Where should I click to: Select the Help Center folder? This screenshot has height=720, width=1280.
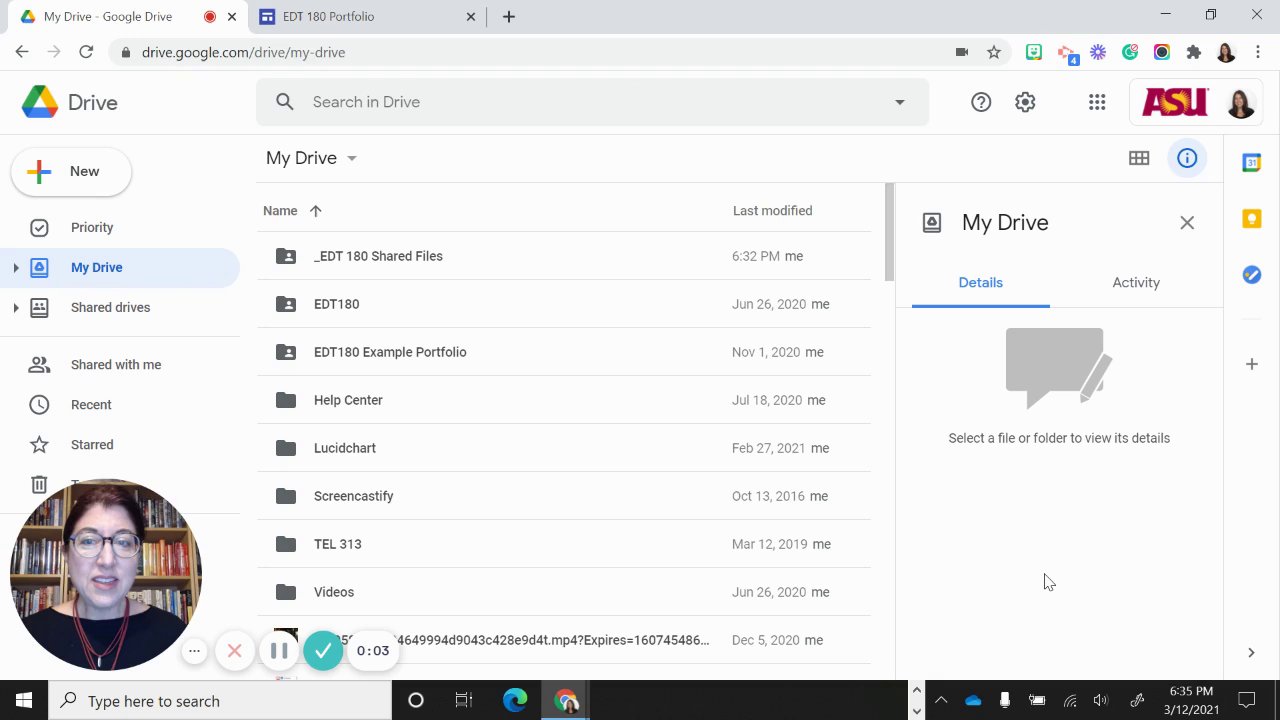[x=564, y=400]
